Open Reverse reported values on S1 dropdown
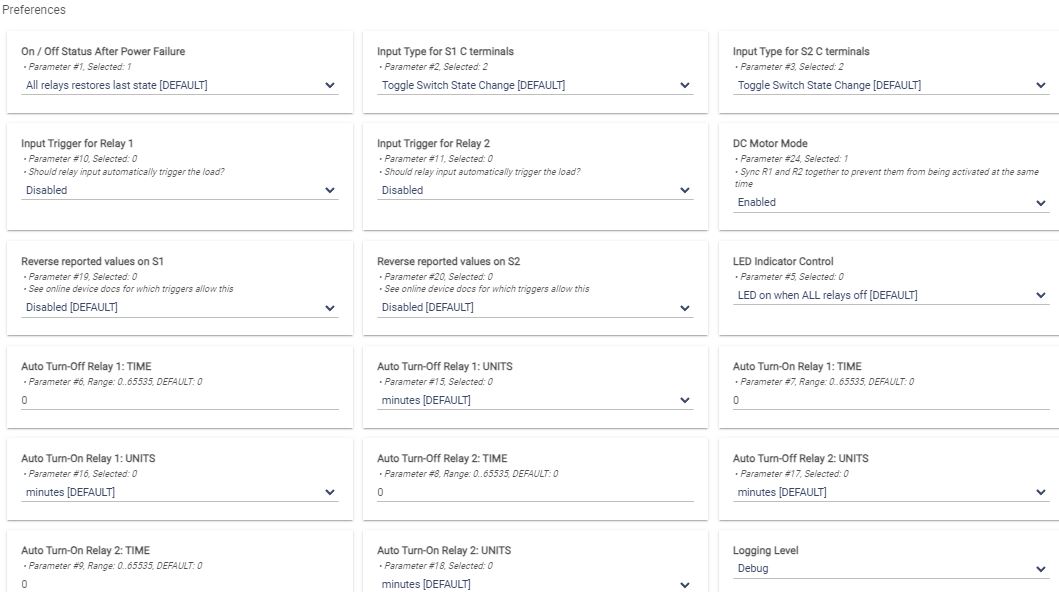Image resolution: width=1059 pixels, height=592 pixels. [x=180, y=308]
